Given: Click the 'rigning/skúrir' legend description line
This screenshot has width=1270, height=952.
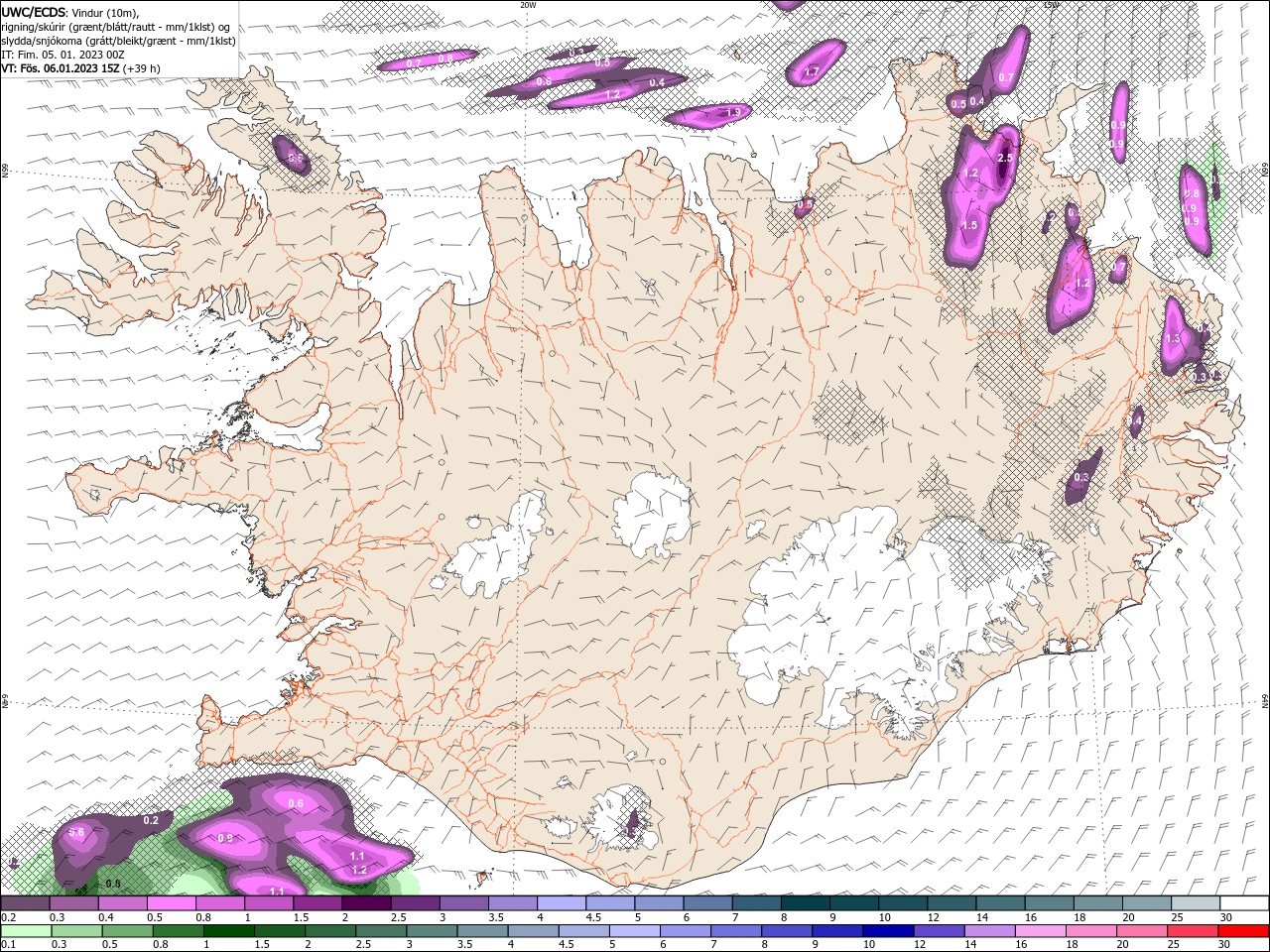Looking at the screenshot, I should pyautogui.click(x=117, y=27).
